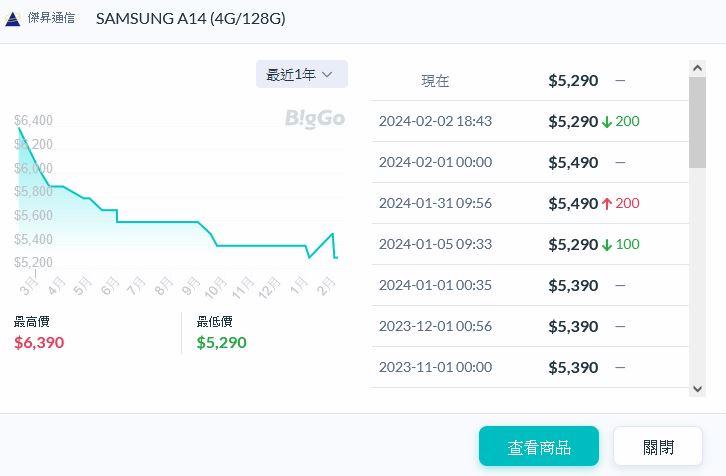Click the BigGo watermark logo on chart
Viewport: 726px width, 476px height.
(314, 118)
